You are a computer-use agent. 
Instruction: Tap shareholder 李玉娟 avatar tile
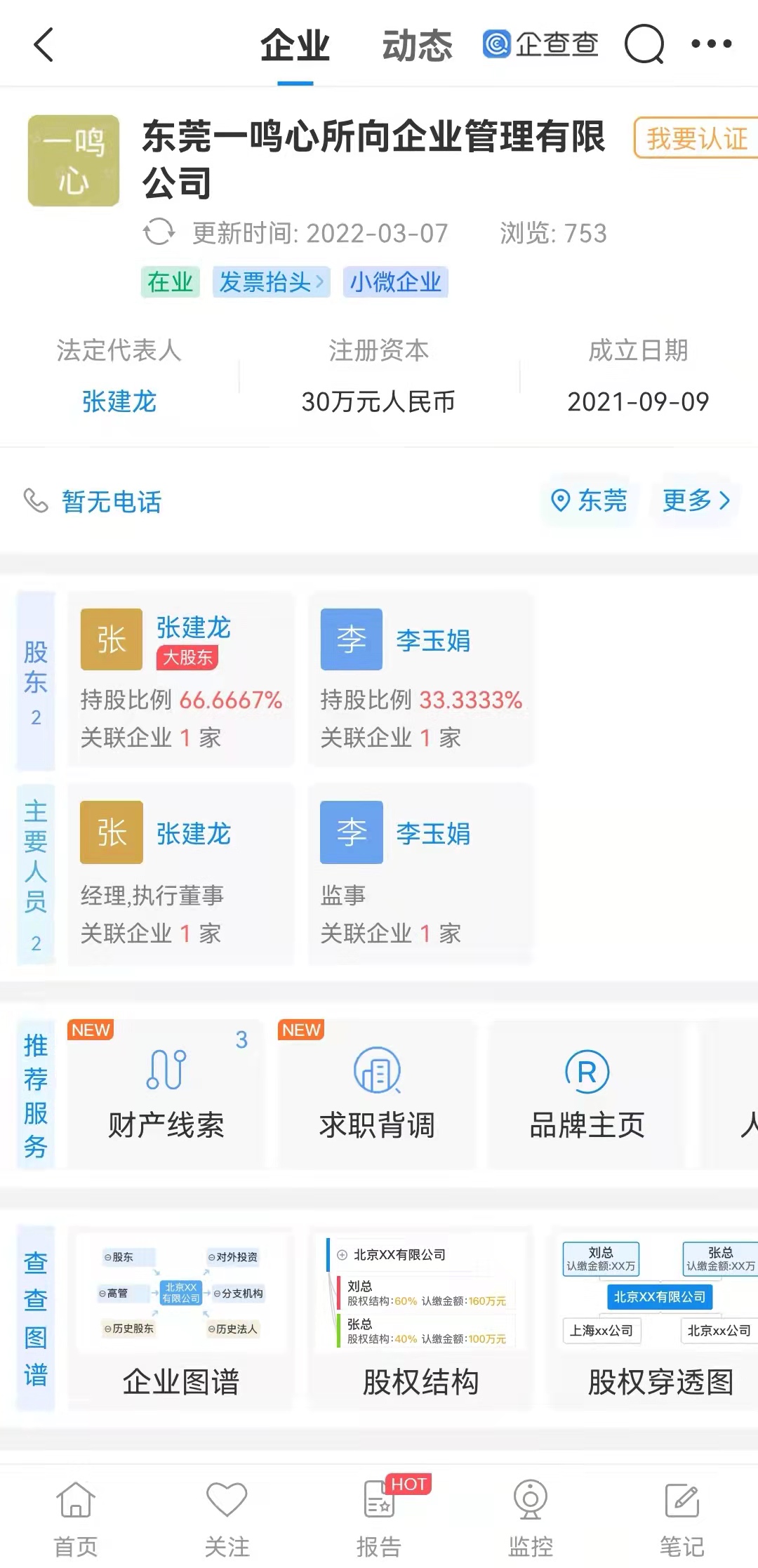(x=352, y=639)
